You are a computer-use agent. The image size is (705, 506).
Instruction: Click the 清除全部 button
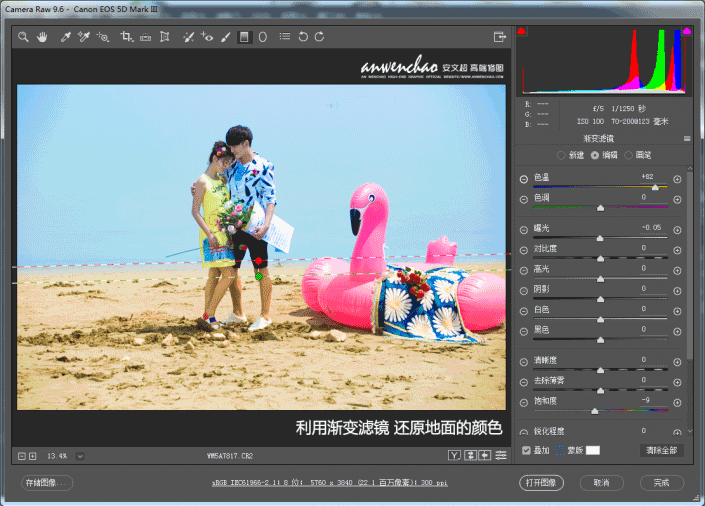[x=661, y=450]
